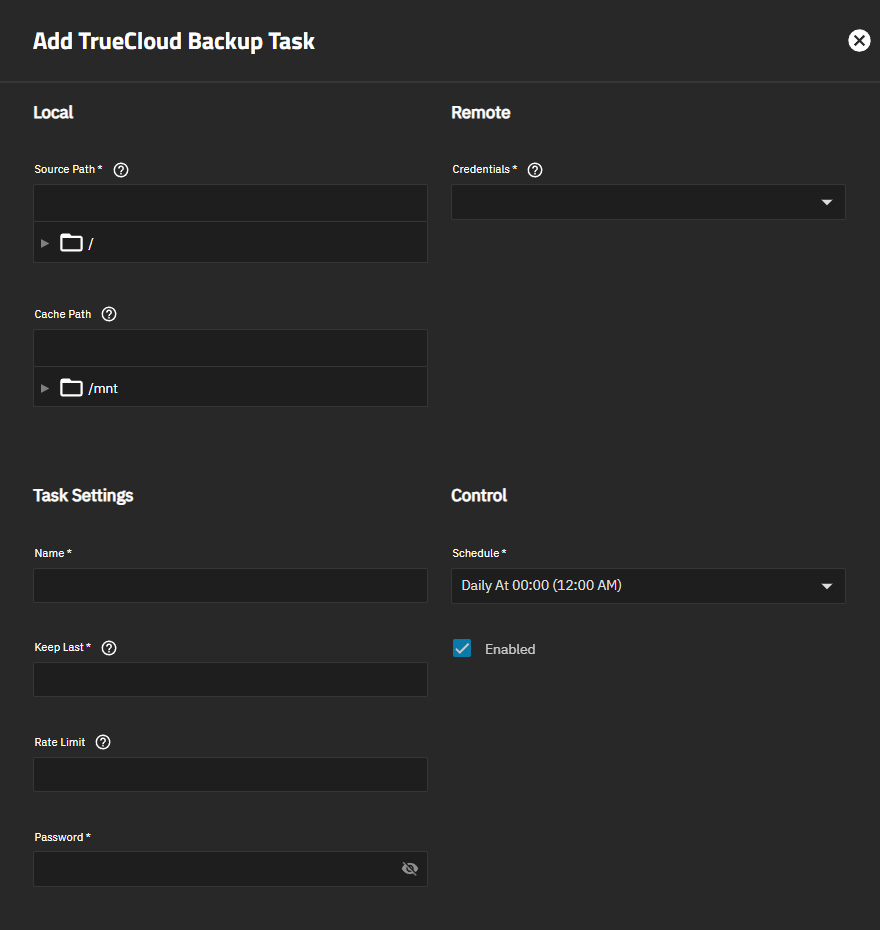Open the Credentials help tooltip icon
This screenshot has height=930, width=880.
click(x=535, y=170)
